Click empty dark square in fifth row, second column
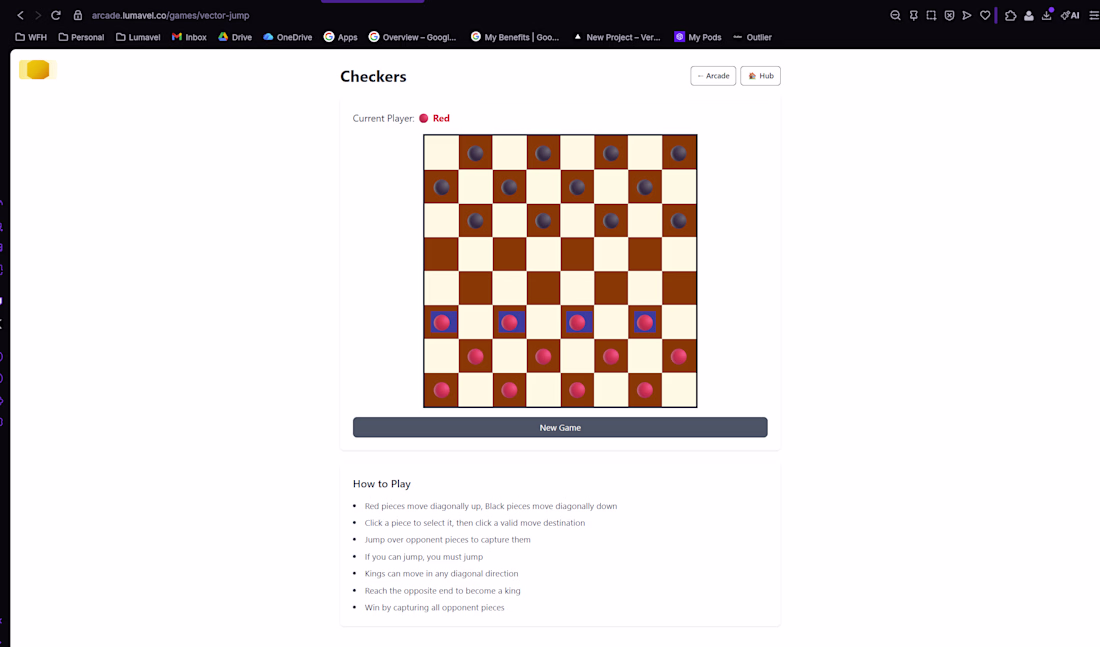Image resolution: width=1100 pixels, height=647 pixels. (476, 288)
